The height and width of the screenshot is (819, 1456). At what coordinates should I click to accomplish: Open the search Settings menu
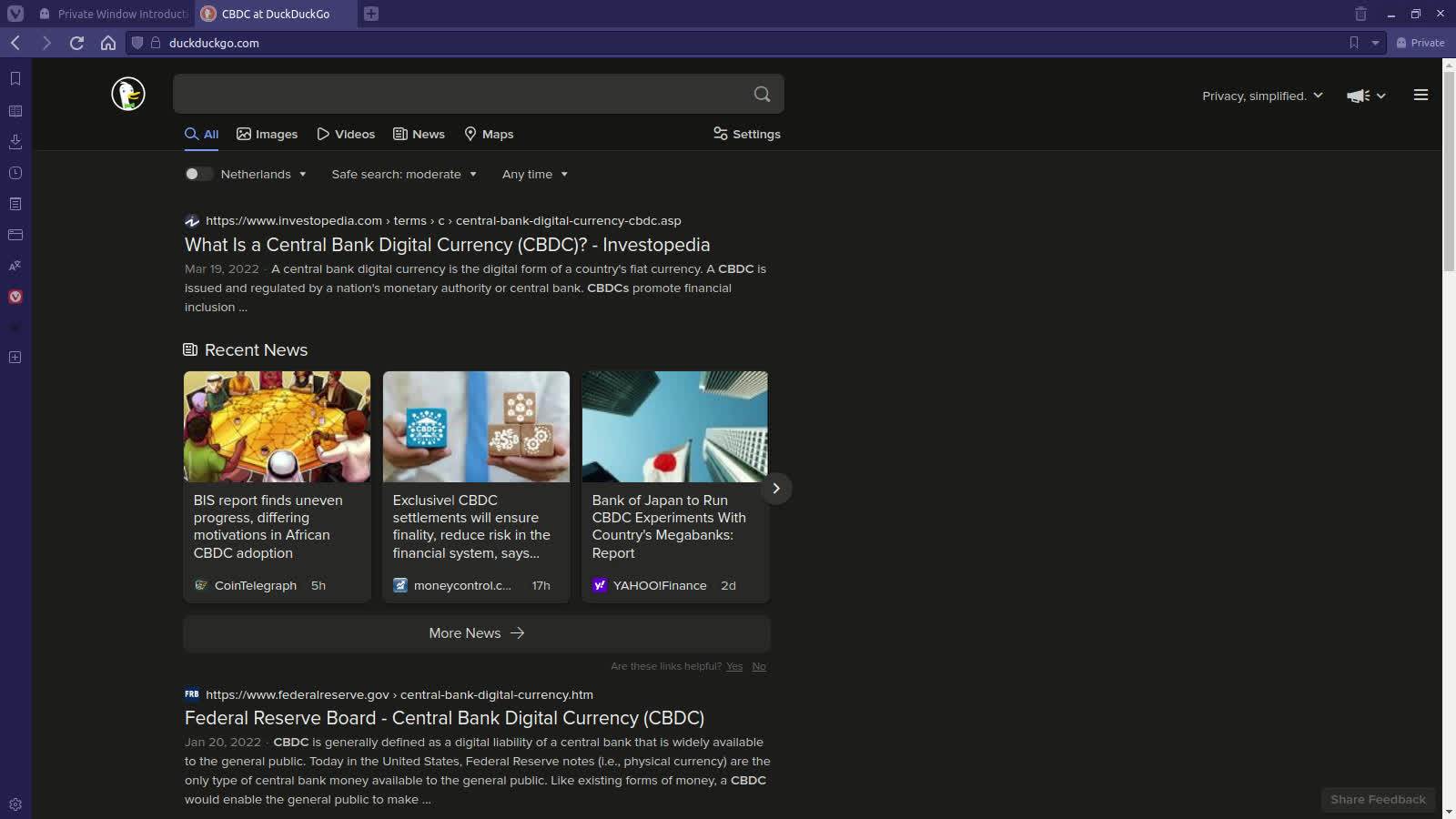pos(747,134)
